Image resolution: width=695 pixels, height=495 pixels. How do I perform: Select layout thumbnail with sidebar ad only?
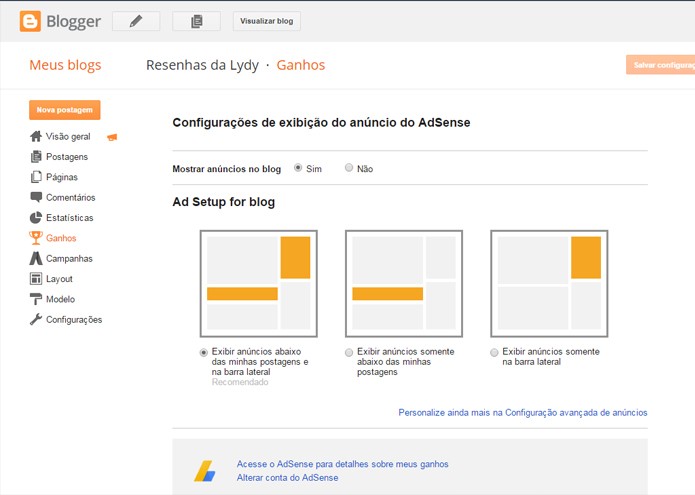[549, 284]
